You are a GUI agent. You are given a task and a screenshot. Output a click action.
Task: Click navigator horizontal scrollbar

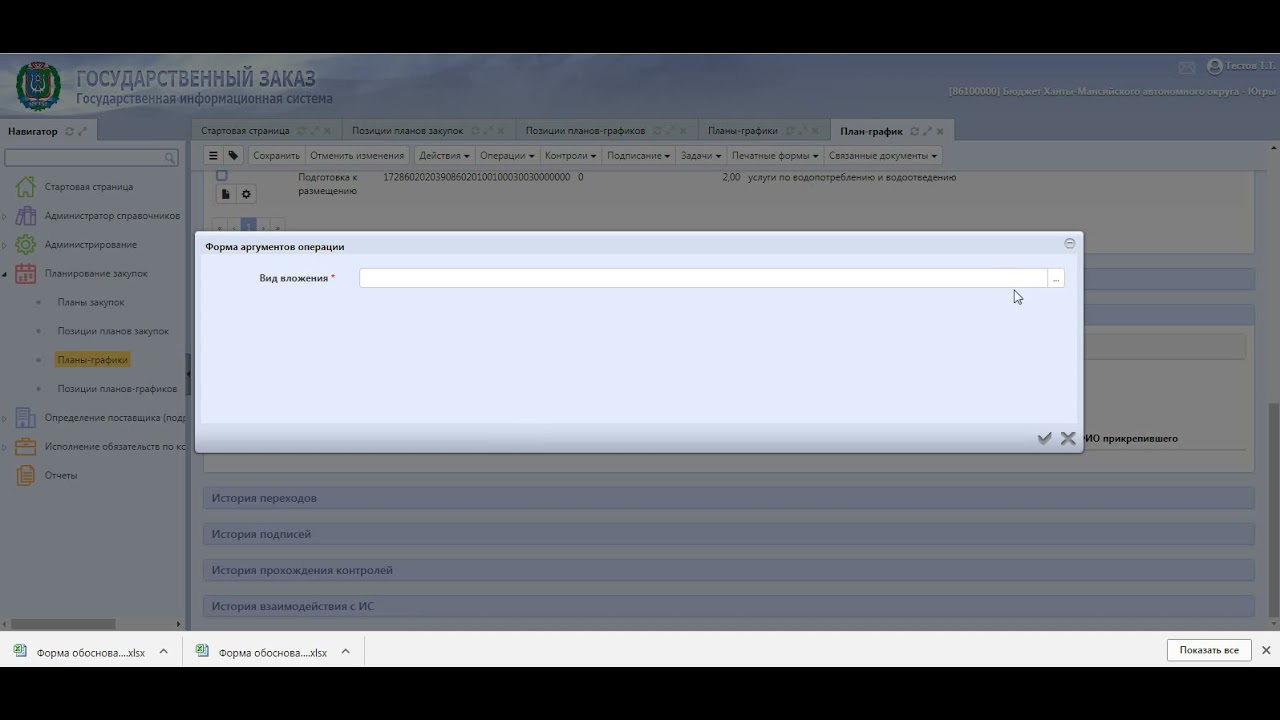coord(64,623)
